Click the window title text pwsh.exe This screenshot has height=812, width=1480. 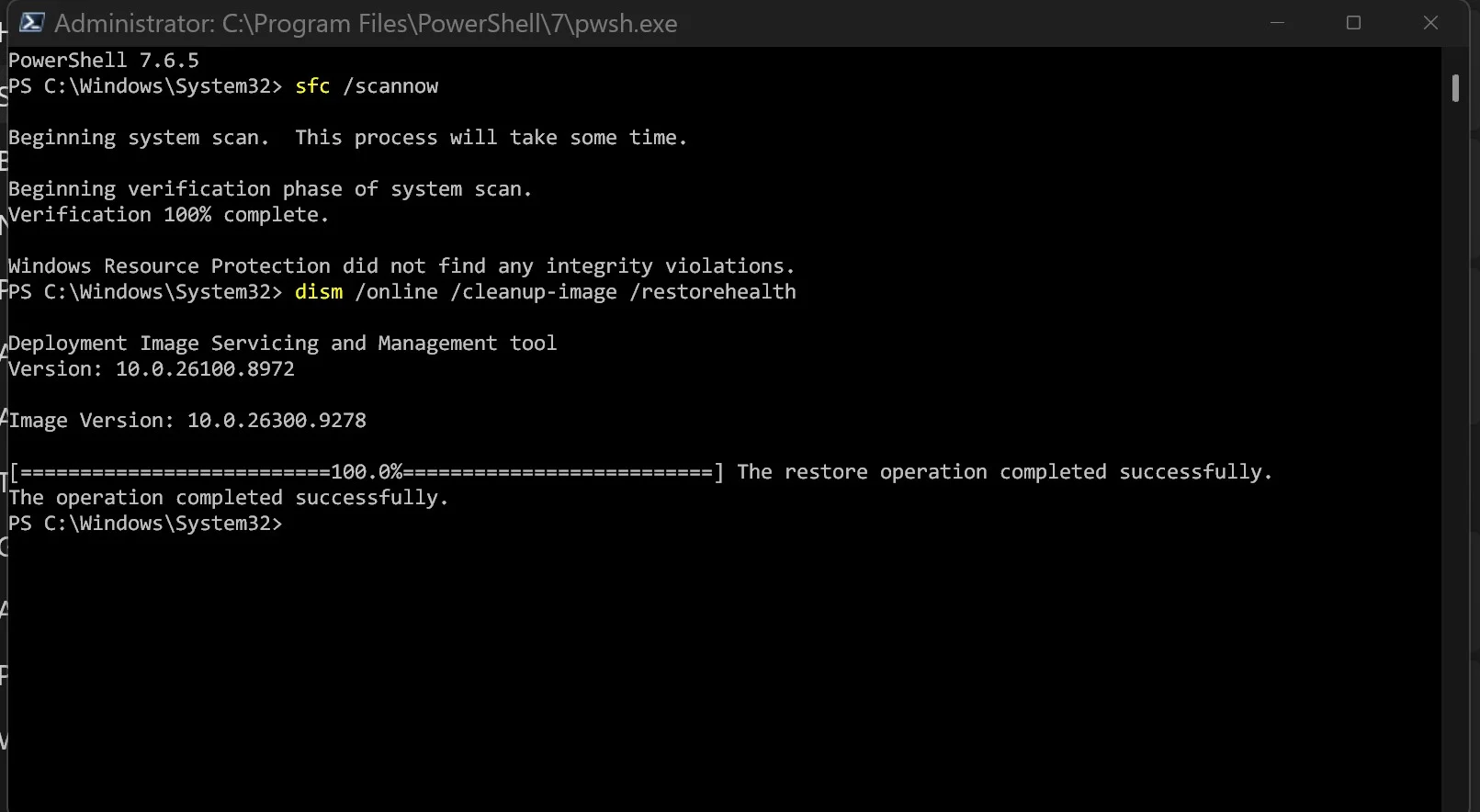626,24
